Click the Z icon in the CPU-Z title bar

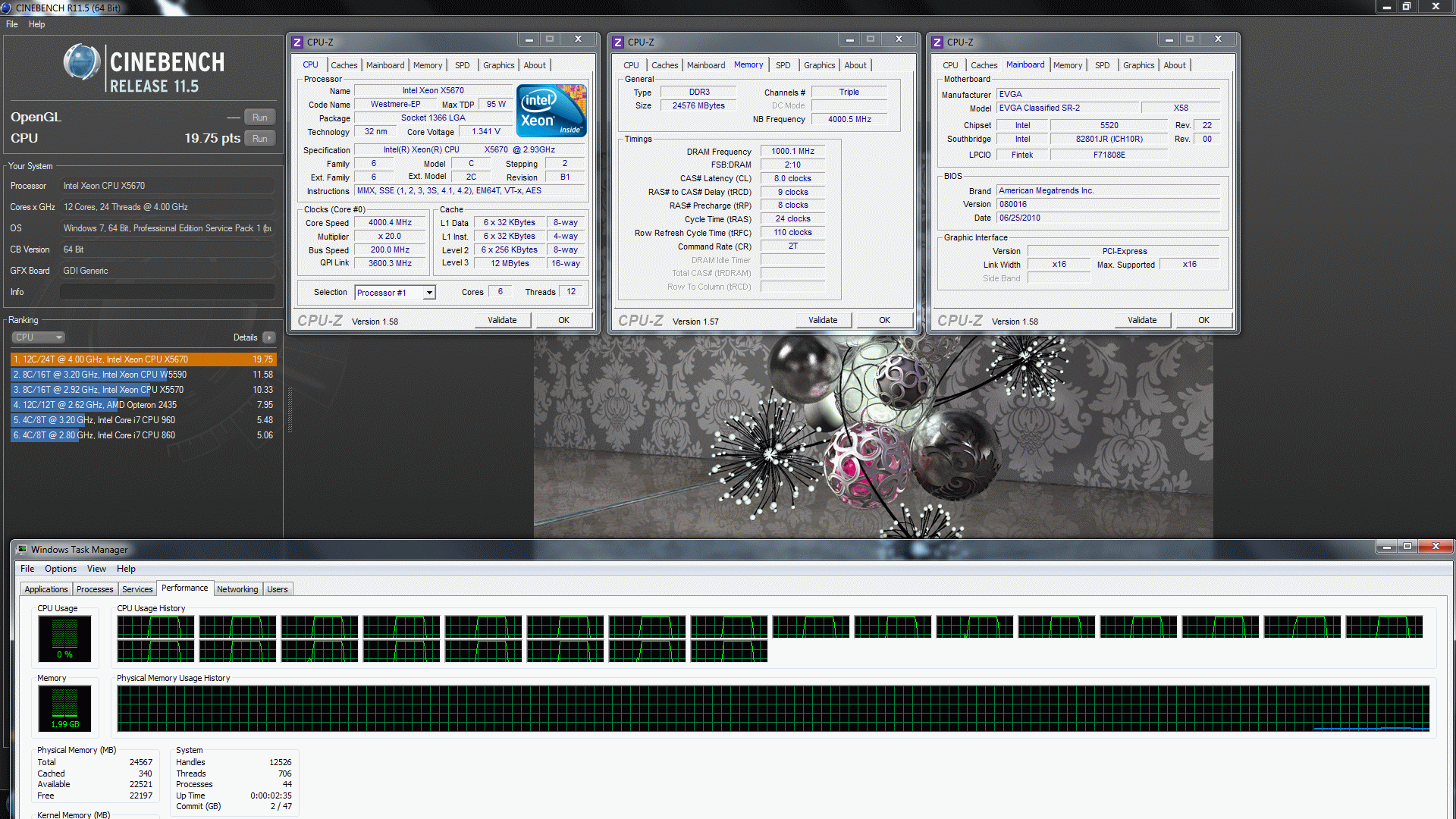point(297,42)
